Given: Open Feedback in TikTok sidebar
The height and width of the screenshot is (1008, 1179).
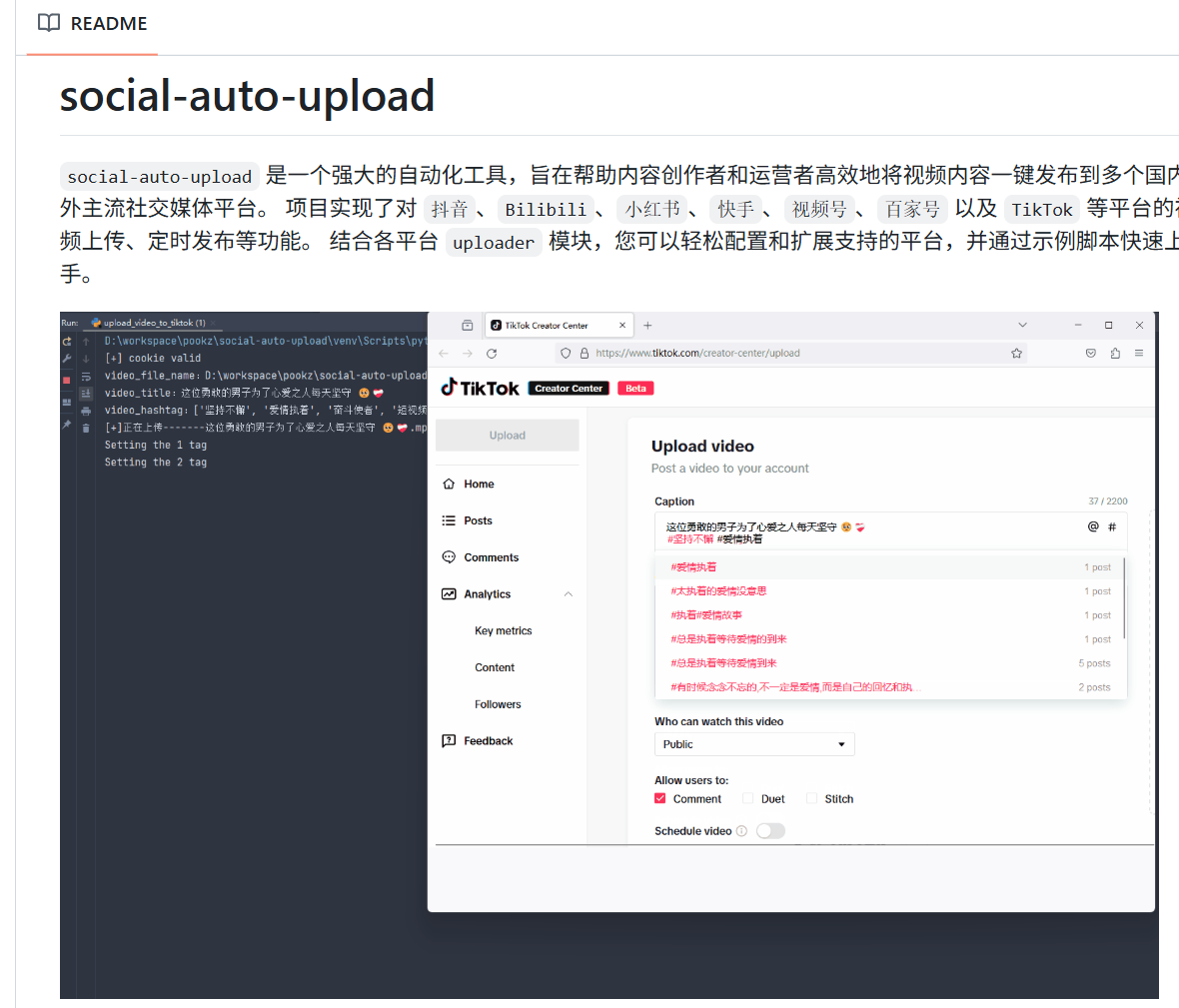Looking at the screenshot, I should [488, 741].
